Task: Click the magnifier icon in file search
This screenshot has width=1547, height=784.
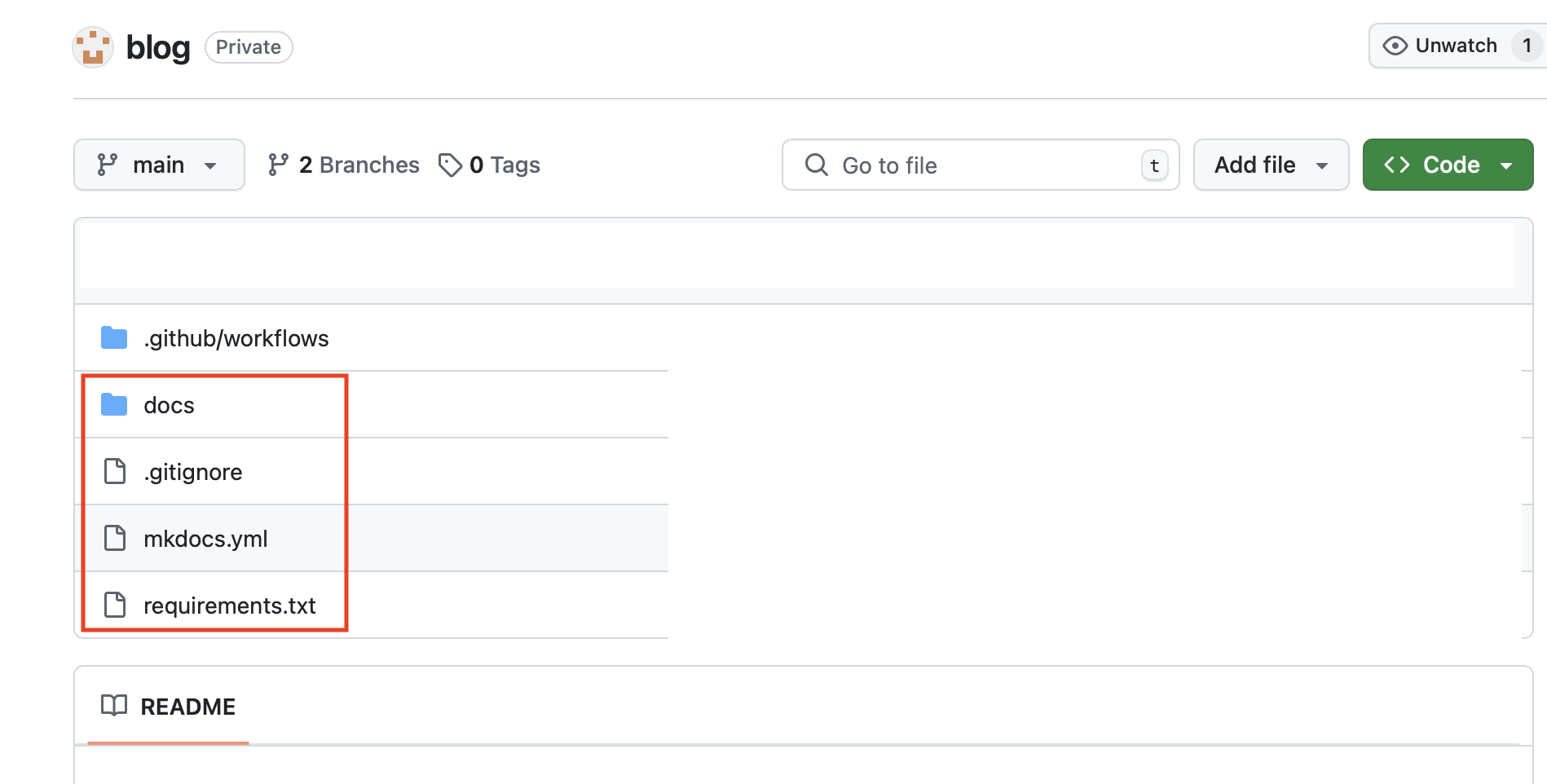Action: (x=816, y=165)
